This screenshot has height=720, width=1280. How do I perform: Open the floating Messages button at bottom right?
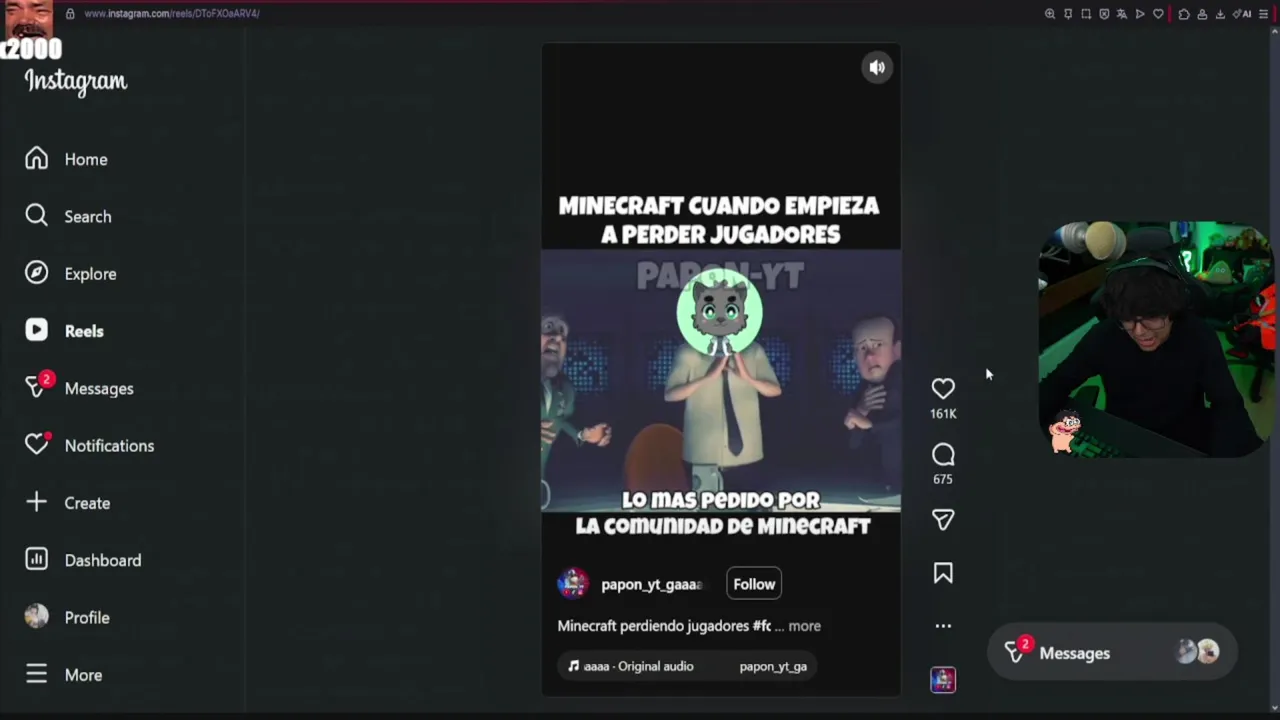coord(1112,653)
